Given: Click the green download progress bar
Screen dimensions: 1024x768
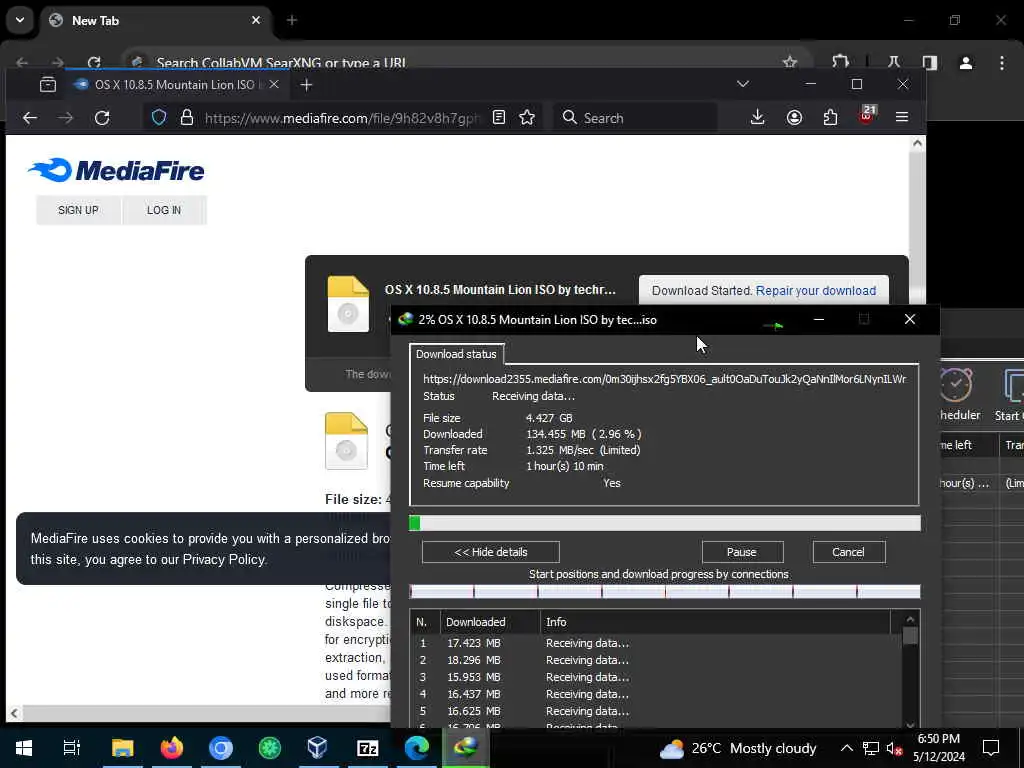Looking at the screenshot, I should click(665, 523).
